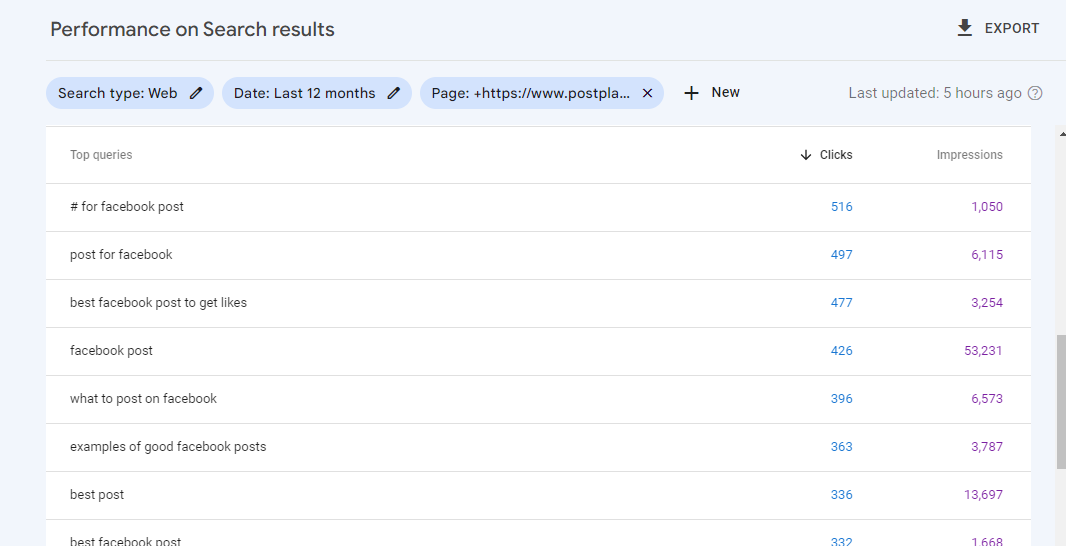Open the Page URL filter chip
The width and height of the screenshot is (1066, 546).
click(x=542, y=93)
